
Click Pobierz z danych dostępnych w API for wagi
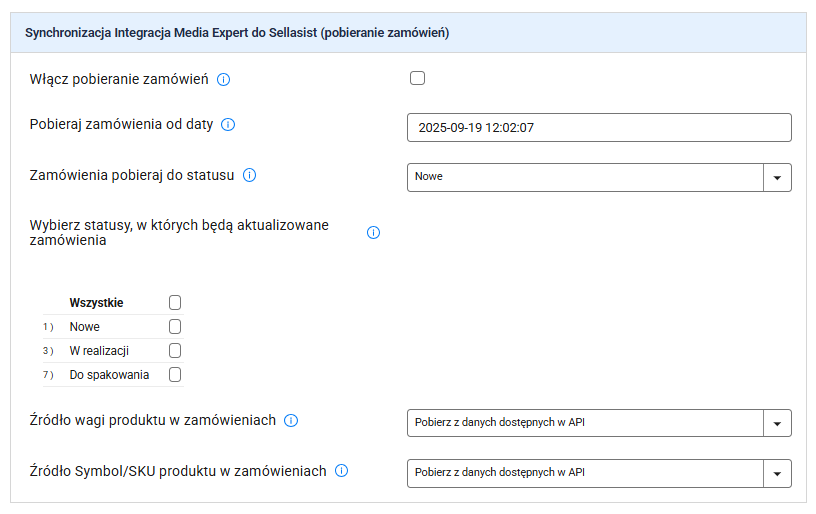(500, 422)
